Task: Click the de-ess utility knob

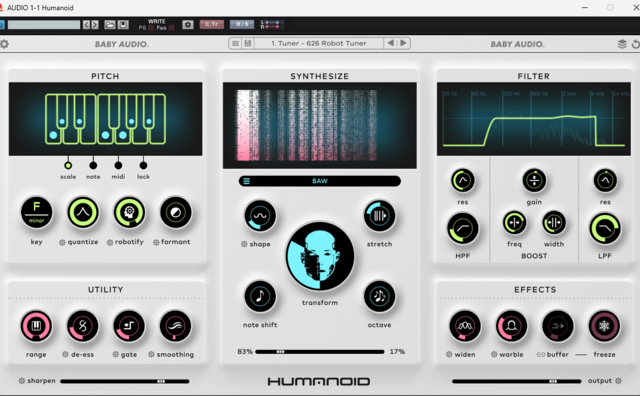Action: point(83,326)
